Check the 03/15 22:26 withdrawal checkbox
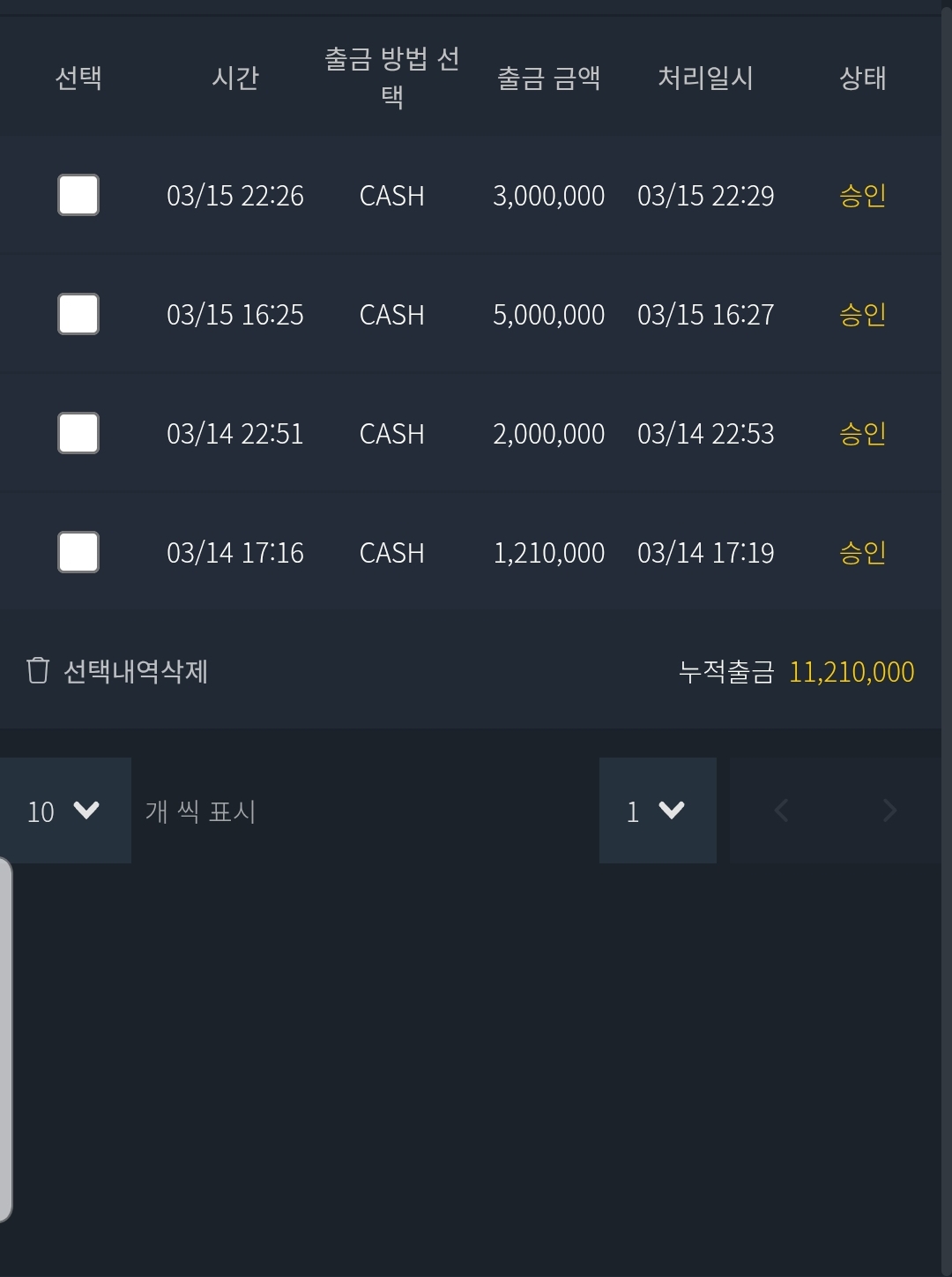The width and height of the screenshot is (952, 1277). point(78,196)
